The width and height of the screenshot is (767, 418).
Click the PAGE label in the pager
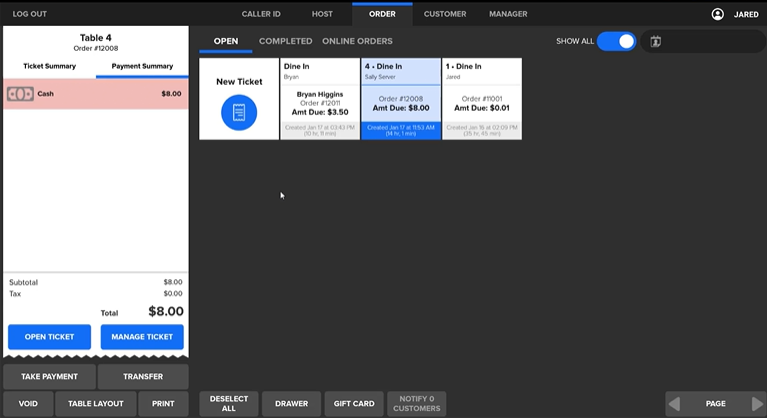[716, 404]
